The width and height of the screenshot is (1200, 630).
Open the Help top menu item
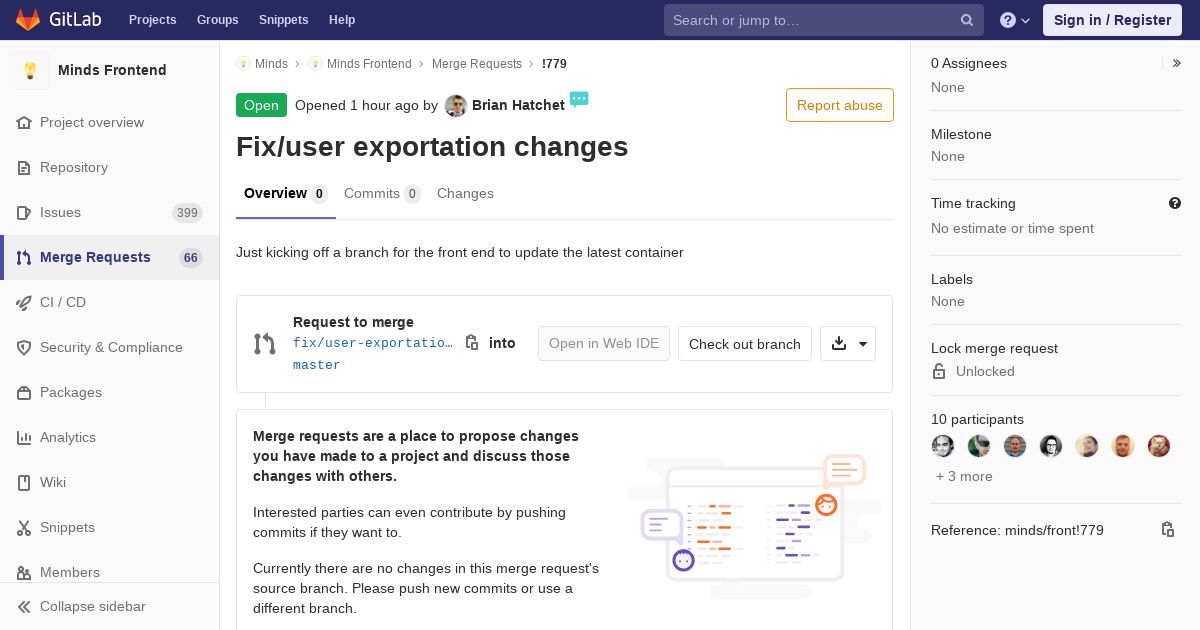click(342, 20)
